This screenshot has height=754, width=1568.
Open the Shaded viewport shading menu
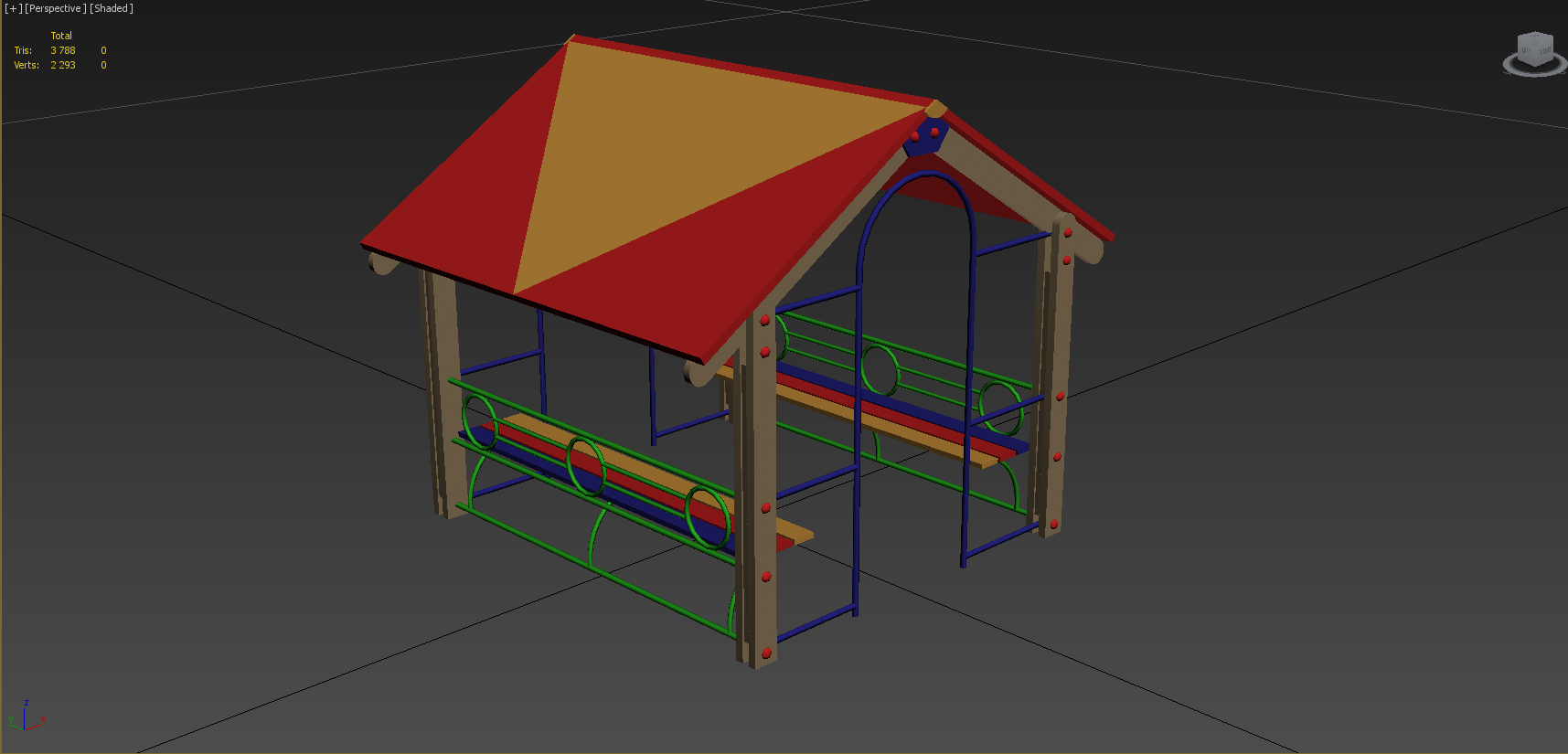pos(112,8)
